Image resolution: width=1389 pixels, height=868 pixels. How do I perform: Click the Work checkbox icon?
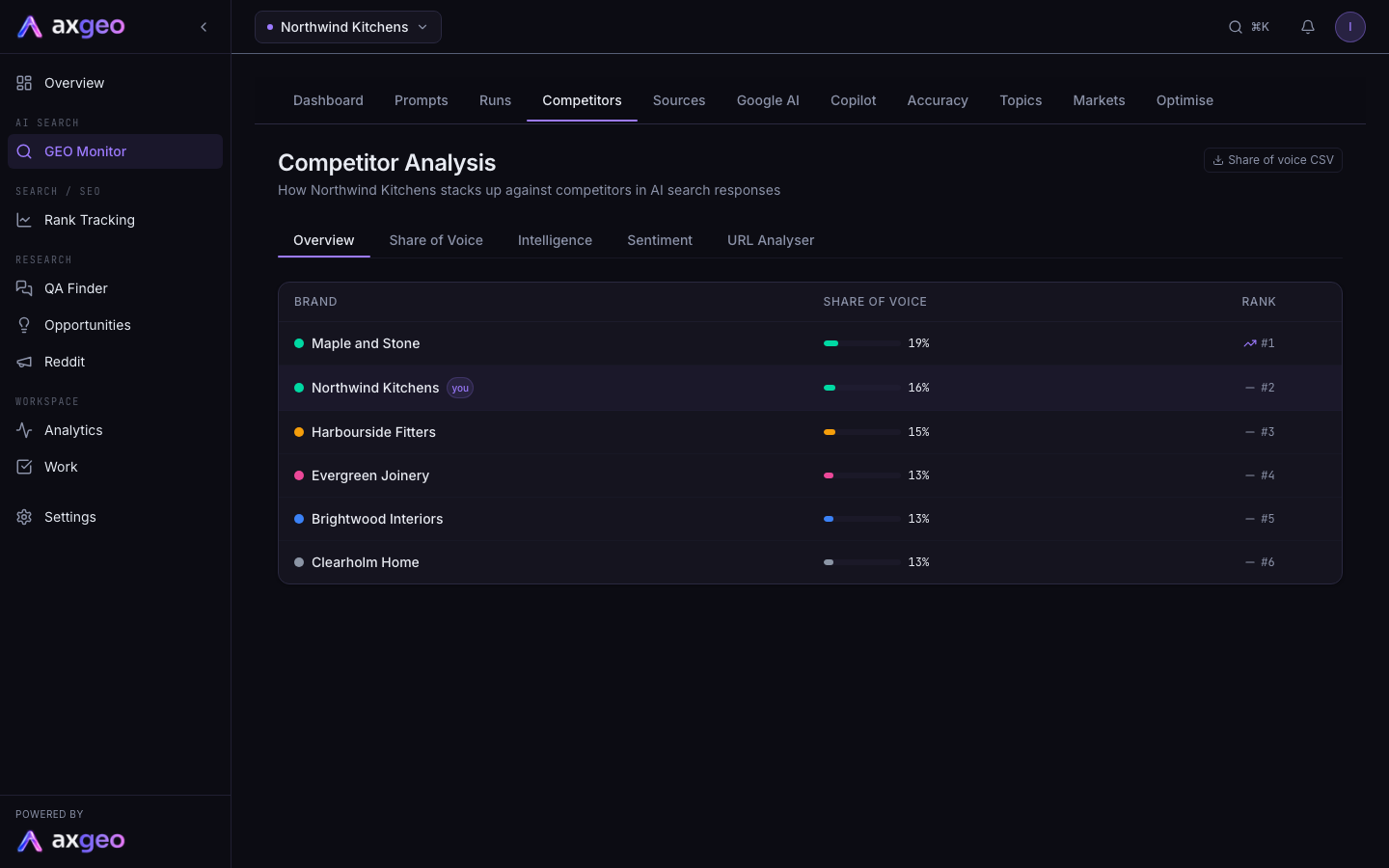[x=24, y=467]
